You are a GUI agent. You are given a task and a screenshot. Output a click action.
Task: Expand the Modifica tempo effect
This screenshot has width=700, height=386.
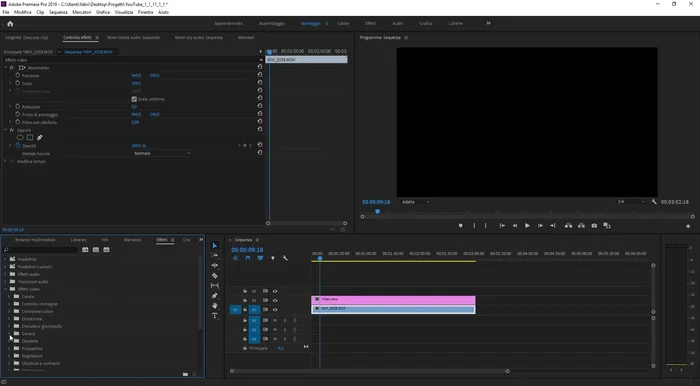(x=5, y=161)
